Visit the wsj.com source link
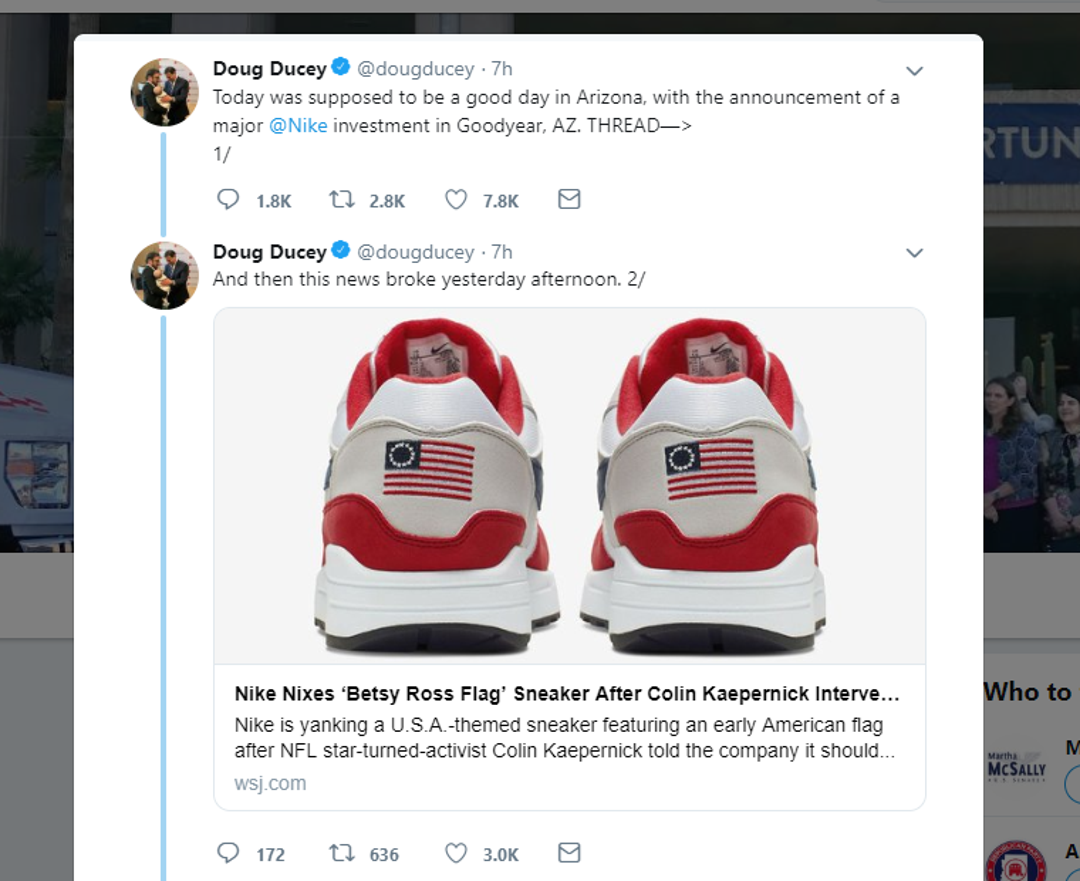The height and width of the screenshot is (881, 1080). 270,783
